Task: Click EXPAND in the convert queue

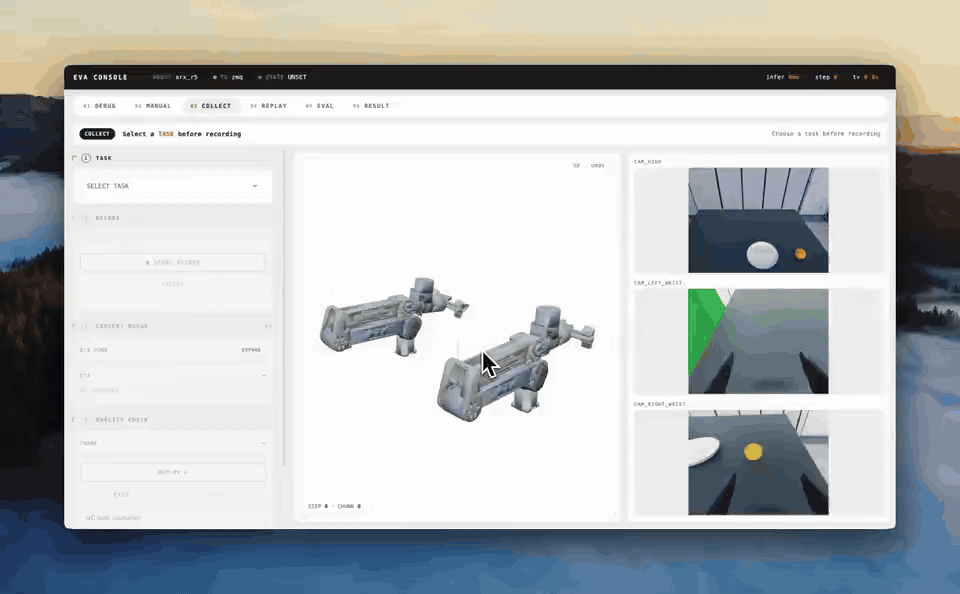Action: pos(251,350)
